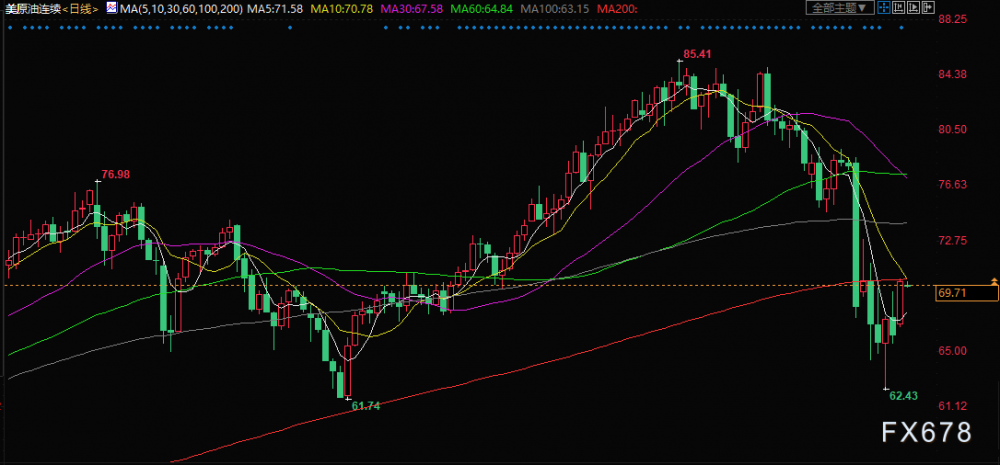Image resolution: width=1000 pixels, height=465 pixels.
Task: Click the bracket icon with right arrow
Action: tap(929, 8)
